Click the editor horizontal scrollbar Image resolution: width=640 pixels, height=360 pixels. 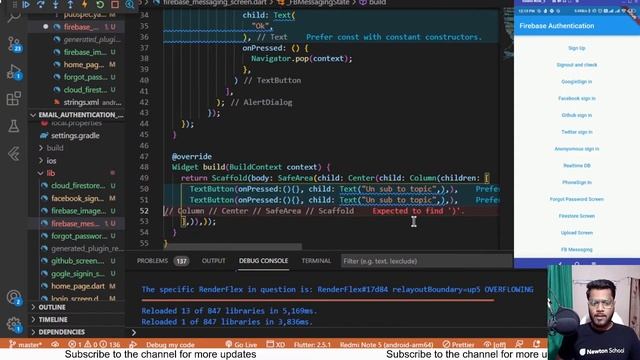[x=233, y=247]
